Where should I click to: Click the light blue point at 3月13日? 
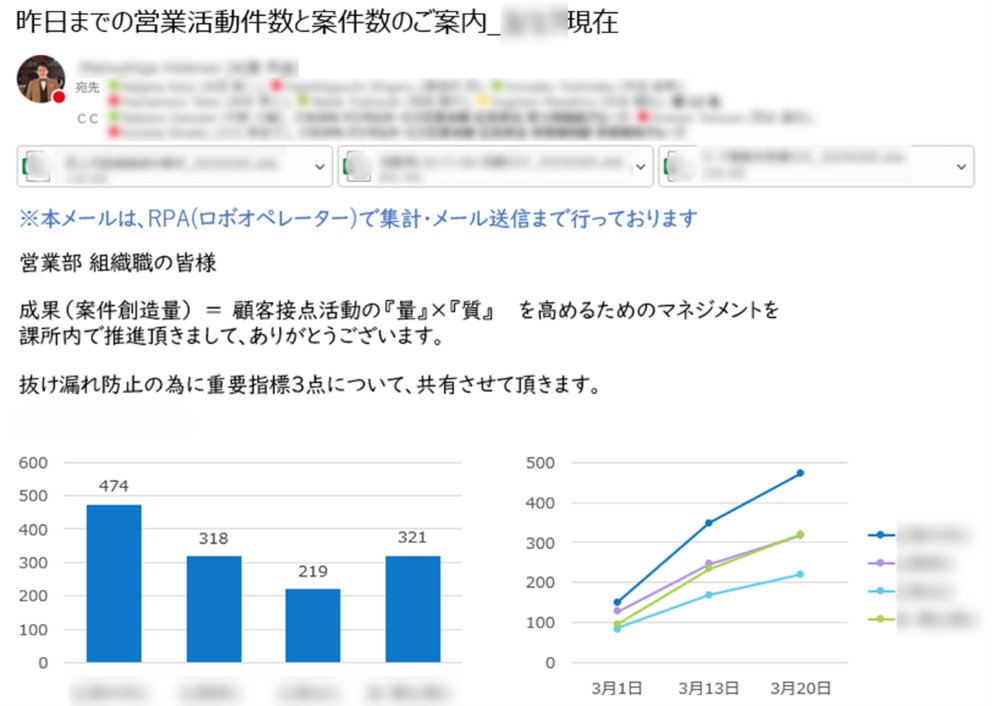click(709, 595)
